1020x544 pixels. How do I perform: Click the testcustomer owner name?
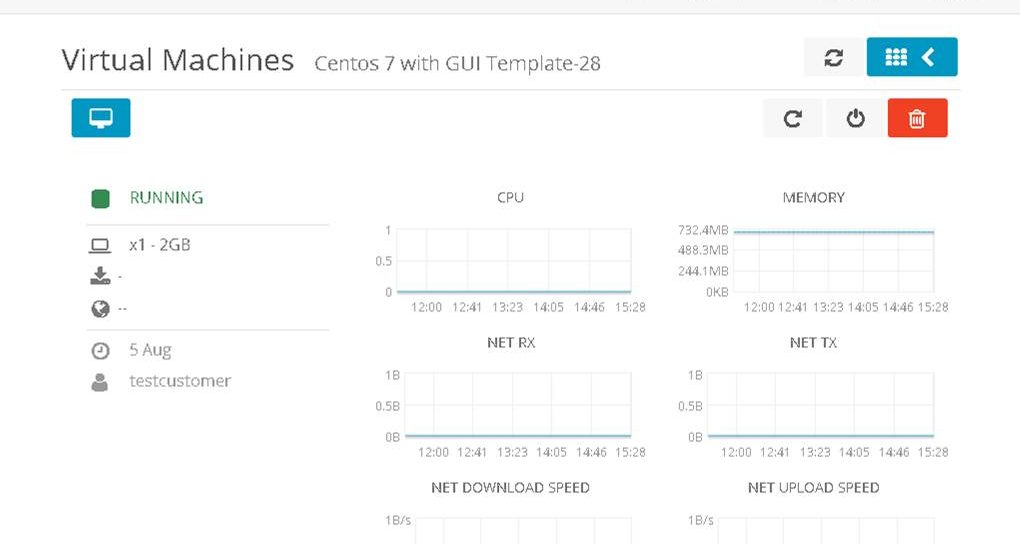(180, 381)
